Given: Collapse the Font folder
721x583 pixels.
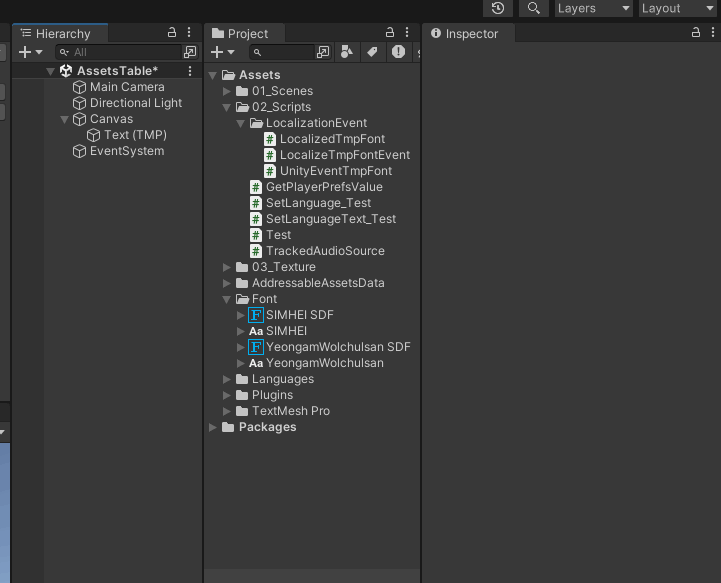Looking at the screenshot, I should [226, 299].
